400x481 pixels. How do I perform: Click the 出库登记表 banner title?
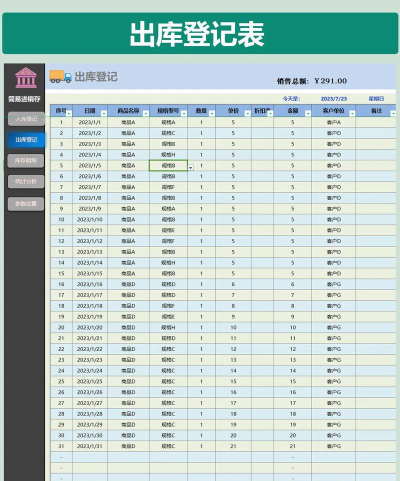tap(197, 34)
